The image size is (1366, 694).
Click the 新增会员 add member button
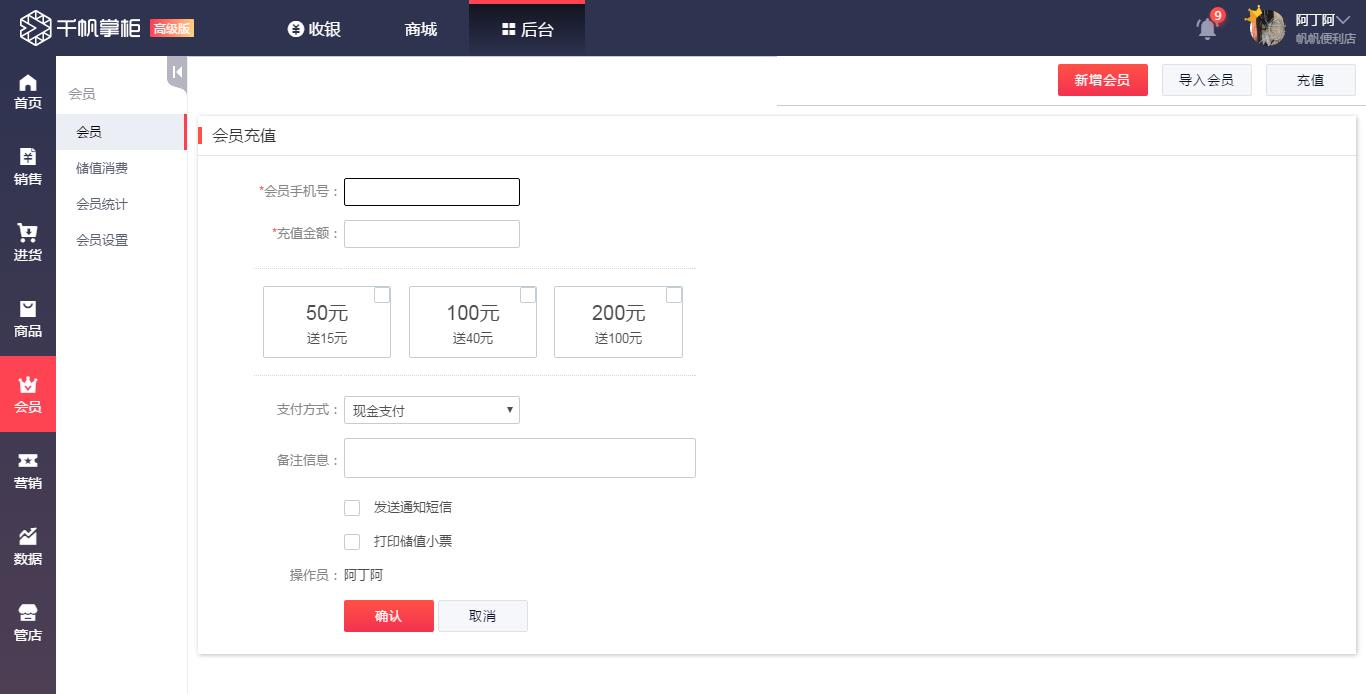1103,79
